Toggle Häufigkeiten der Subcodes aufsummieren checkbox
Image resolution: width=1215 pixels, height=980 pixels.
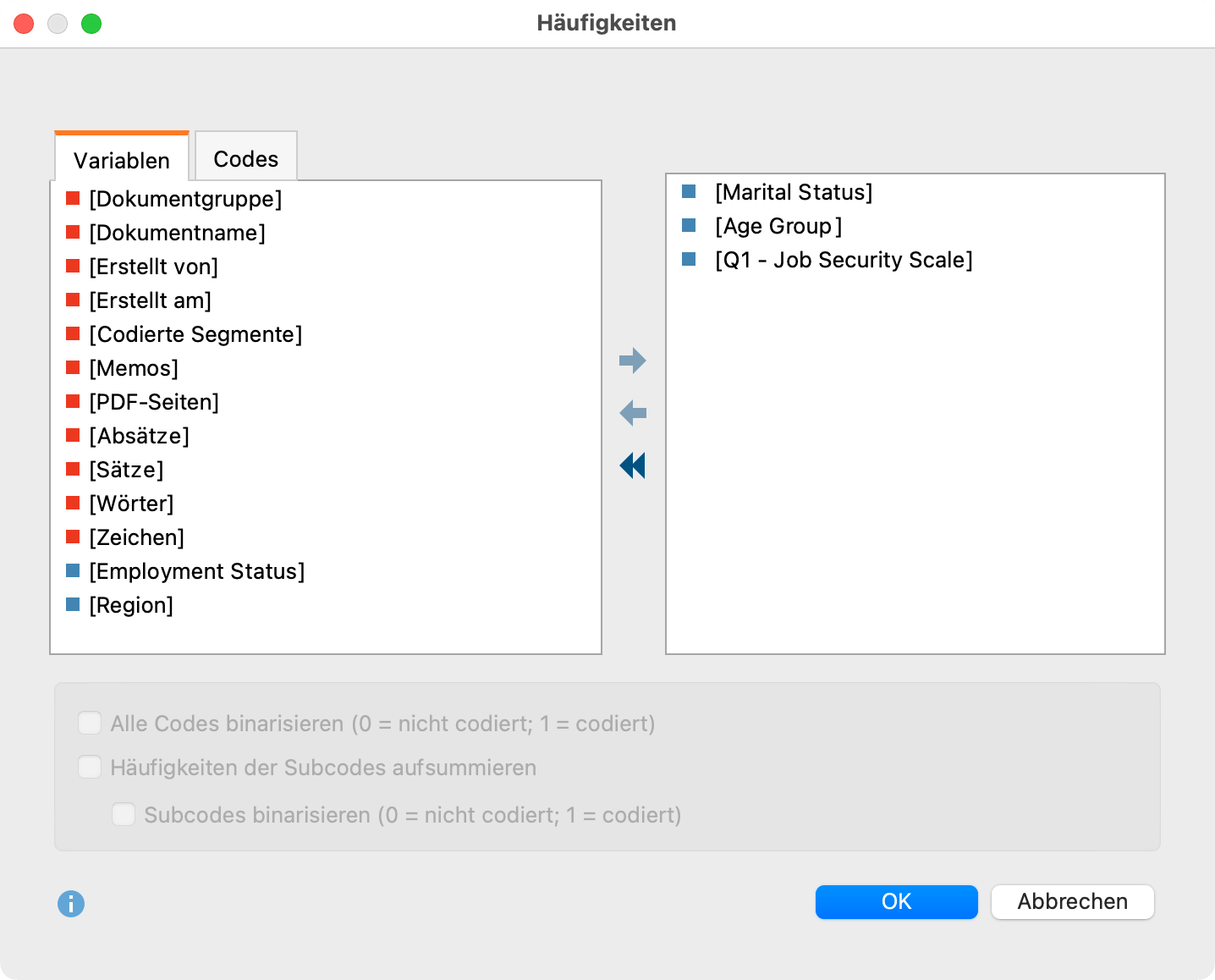[x=90, y=767]
